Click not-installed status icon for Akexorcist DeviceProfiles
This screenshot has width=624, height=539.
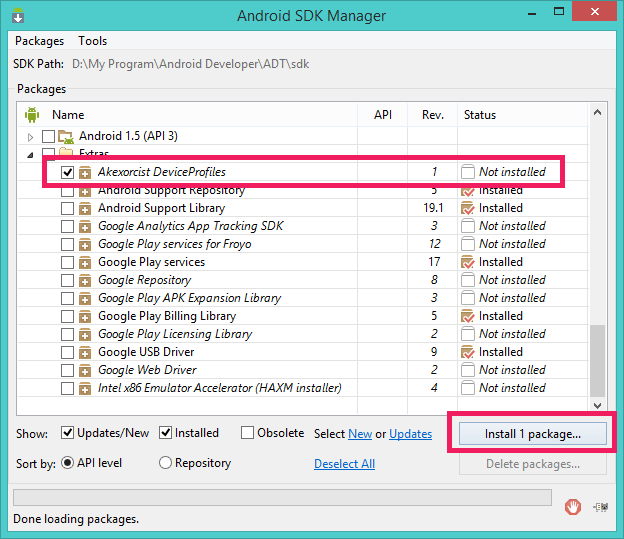click(468, 172)
